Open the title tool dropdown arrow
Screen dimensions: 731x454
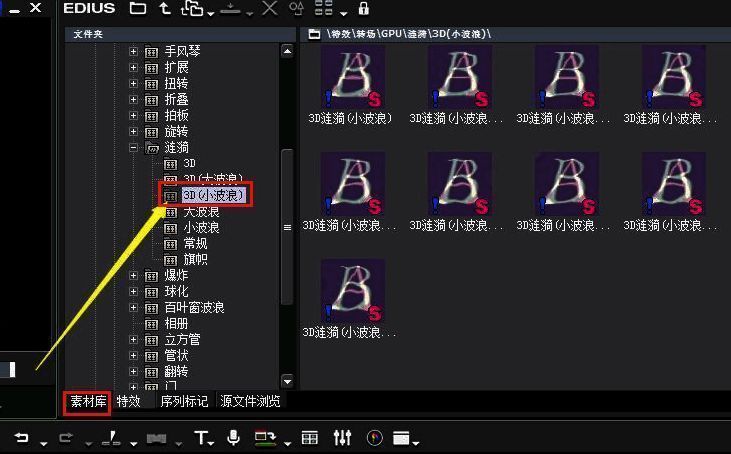click(212, 443)
